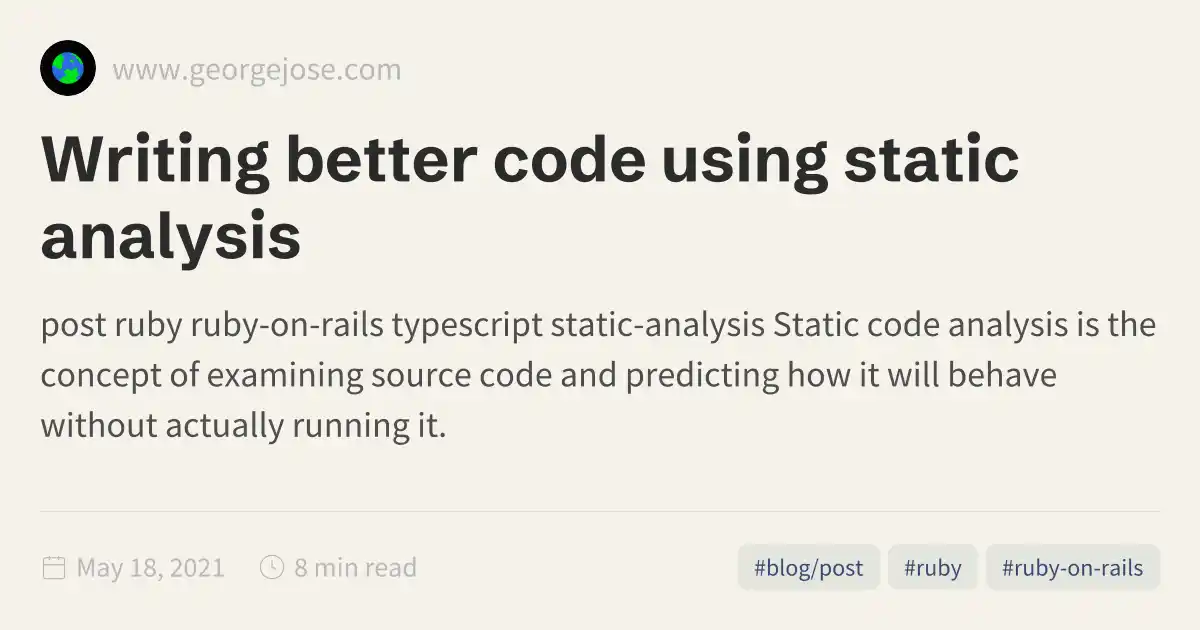This screenshot has height=630, width=1200.
Task: Click the word "analysis" on the title's second line
Action: pos(171,237)
